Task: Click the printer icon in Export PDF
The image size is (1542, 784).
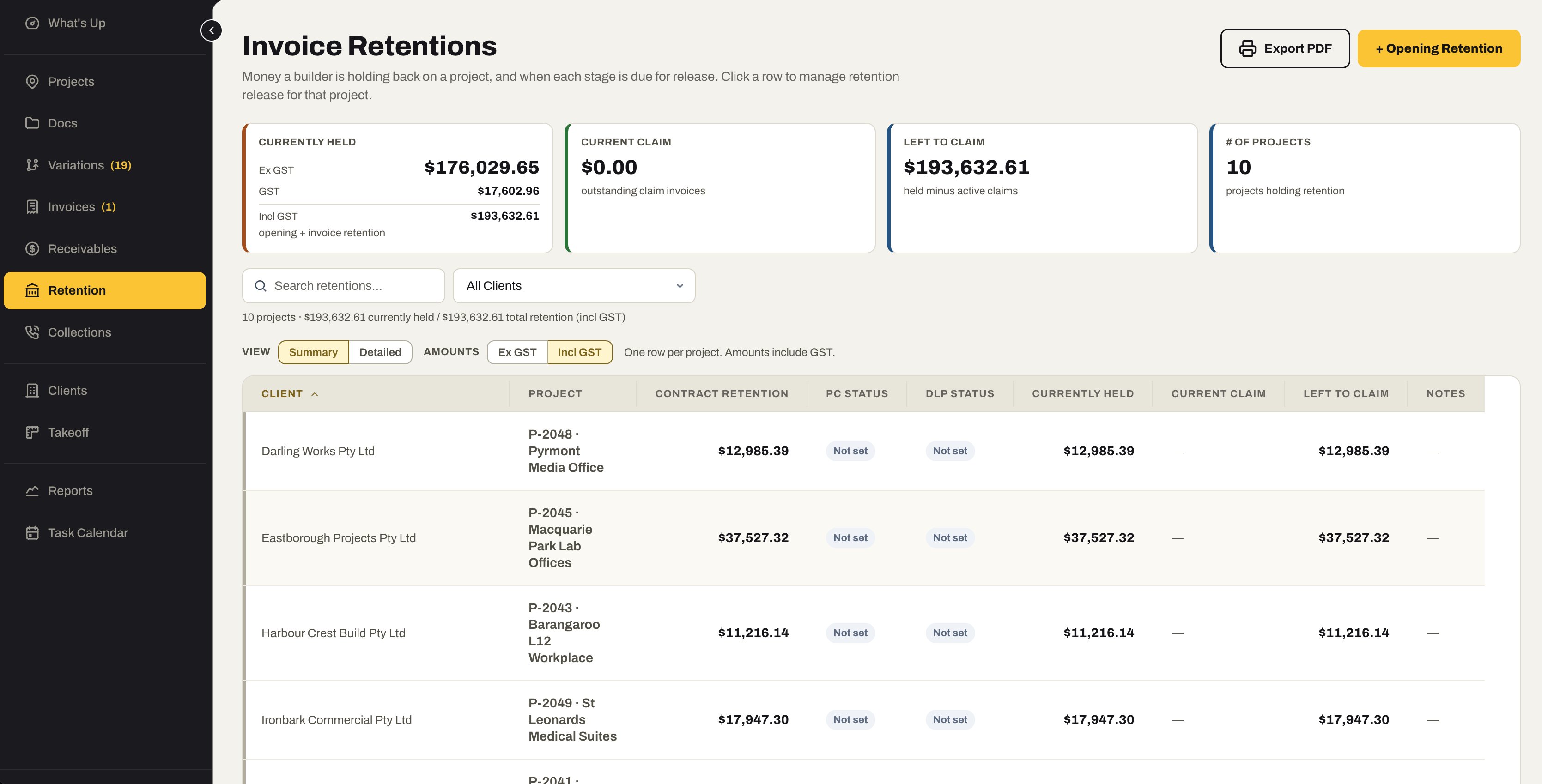Action: pos(1247,48)
